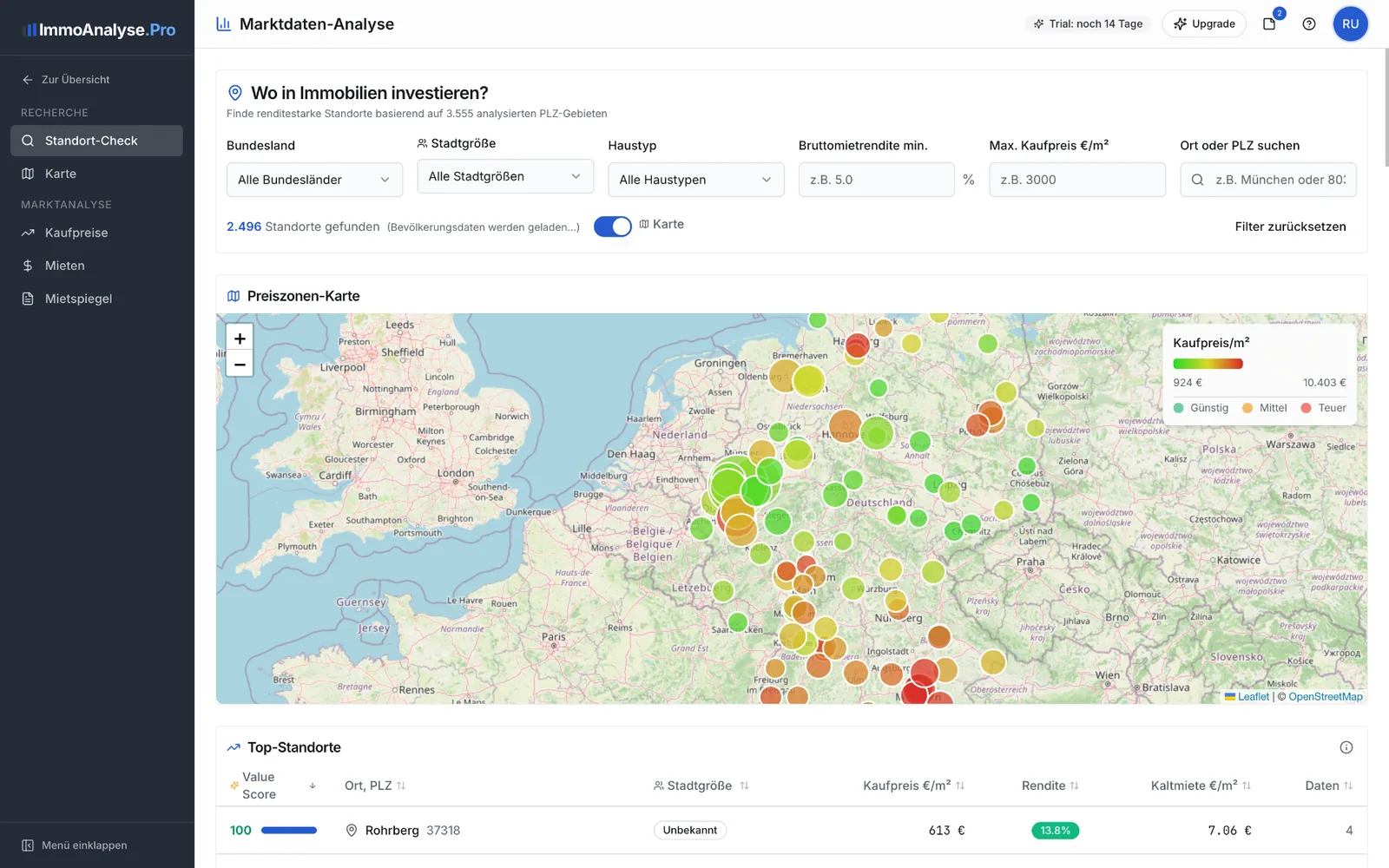Open the Alle Stadtgrößen dropdown
The width and height of the screenshot is (1389, 868).
[x=505, y=176]
